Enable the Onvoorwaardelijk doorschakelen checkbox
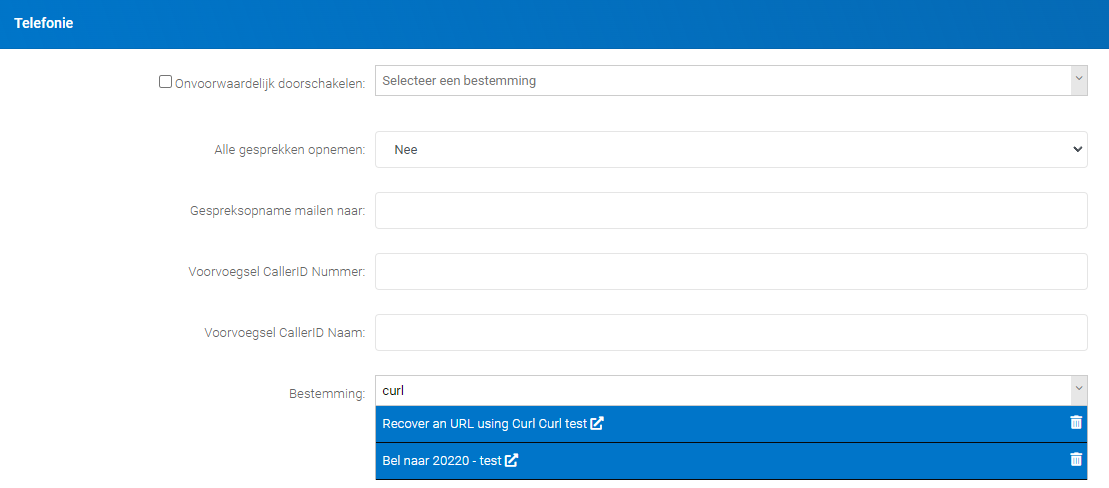 [166, 82]
